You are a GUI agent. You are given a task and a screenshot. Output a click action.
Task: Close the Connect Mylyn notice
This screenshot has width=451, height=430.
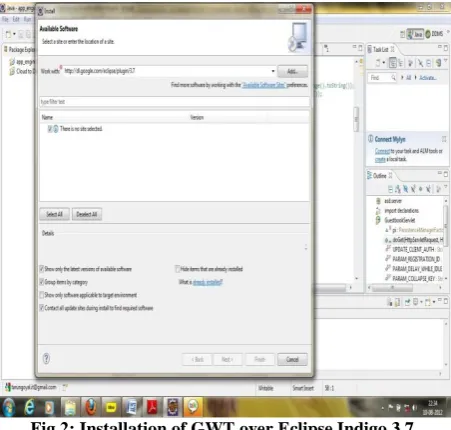coord(444,139)
